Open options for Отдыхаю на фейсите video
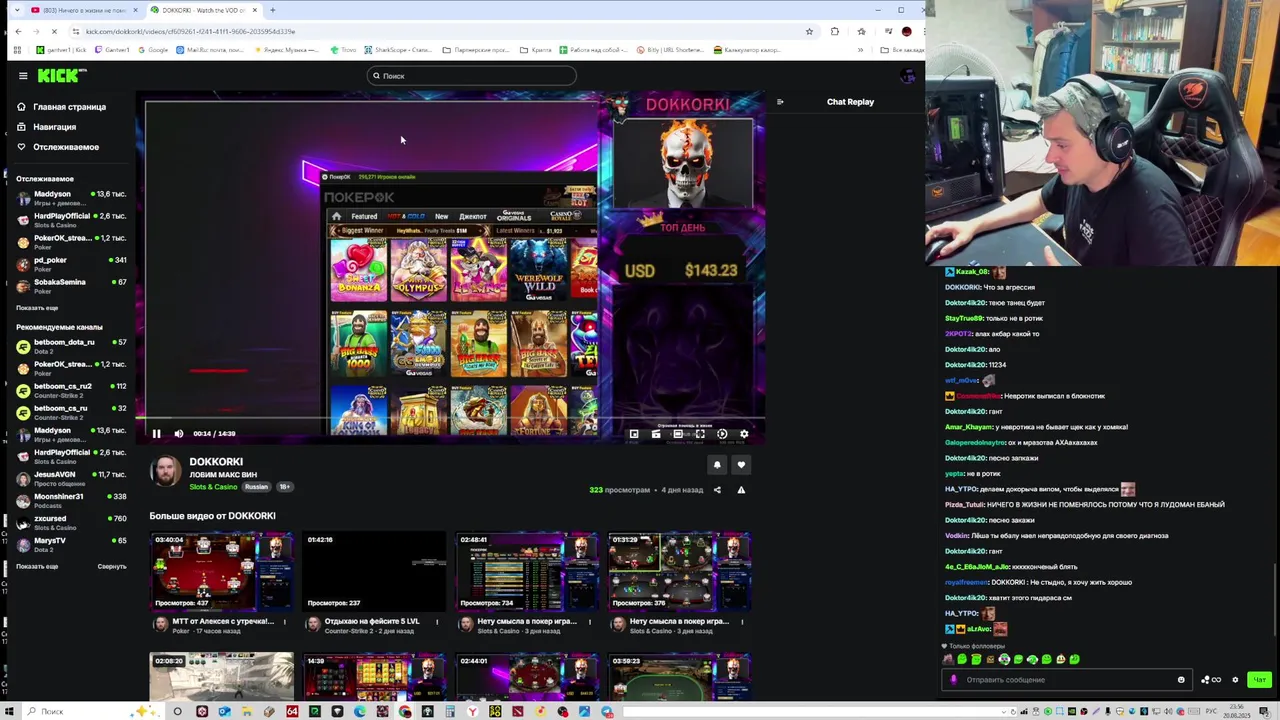The width and height of the screenshot is (1280, 720). pyautogui.click(x=437, y=621)
